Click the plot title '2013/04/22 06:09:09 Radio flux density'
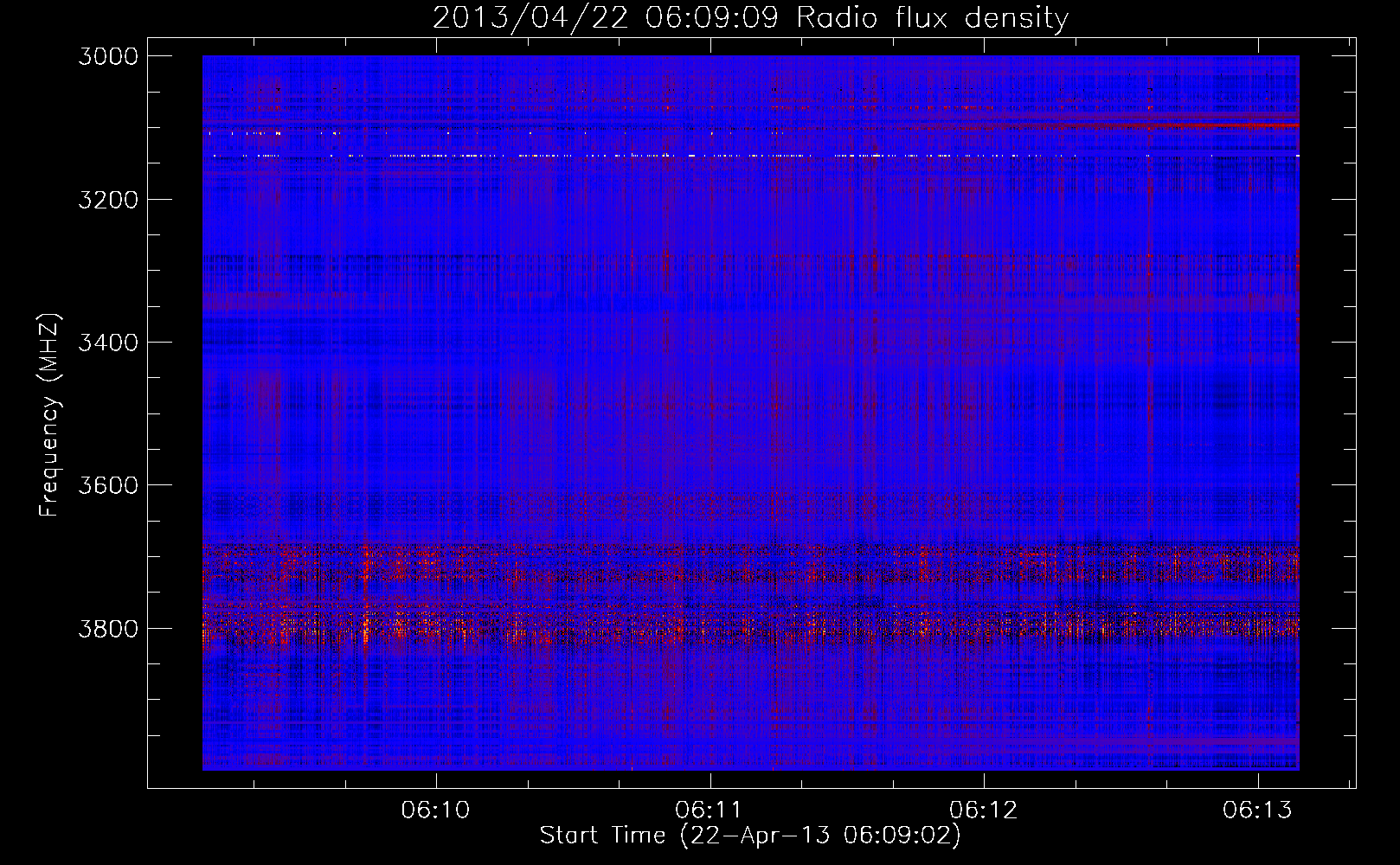 click(x=750, y=17)
